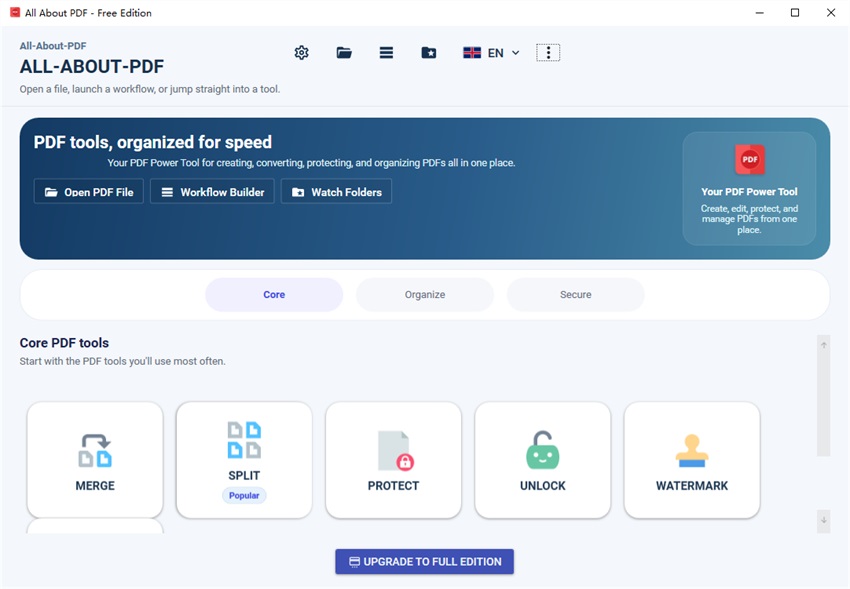Screen dimensions: 850x589
Task: Switch to the Core tab
Action: click(x=274, y=295)
